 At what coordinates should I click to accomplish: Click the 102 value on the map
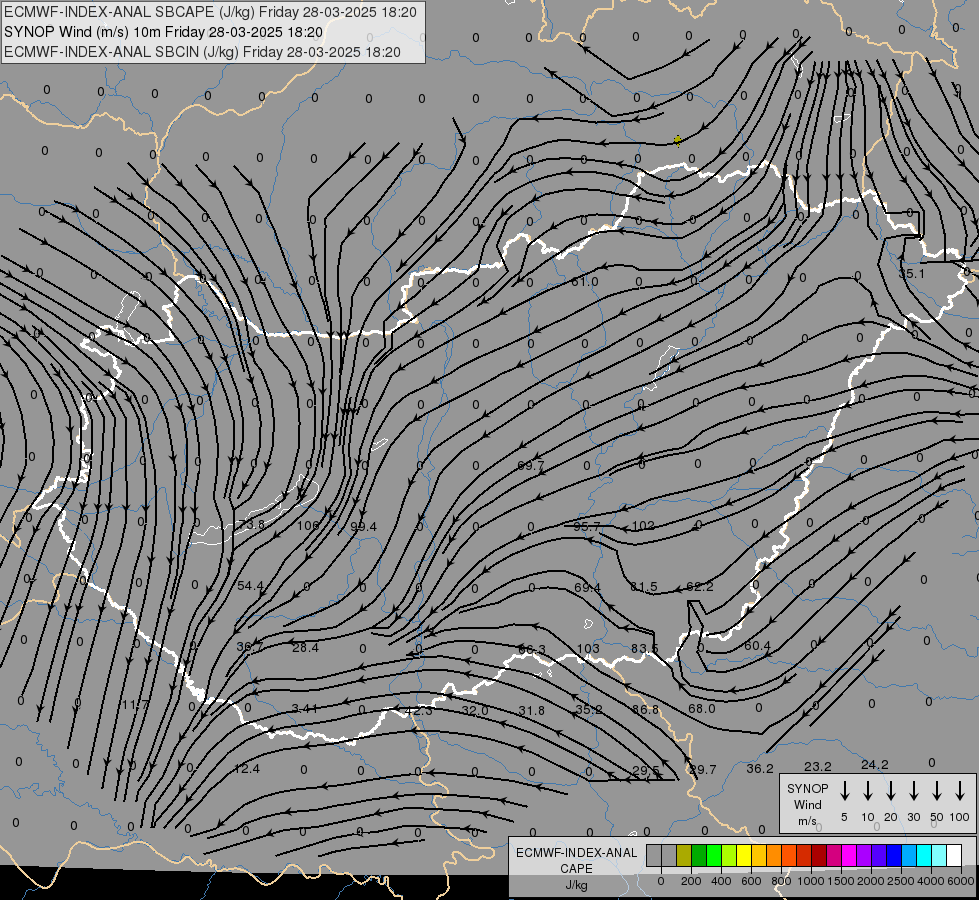tap(643, 525)
